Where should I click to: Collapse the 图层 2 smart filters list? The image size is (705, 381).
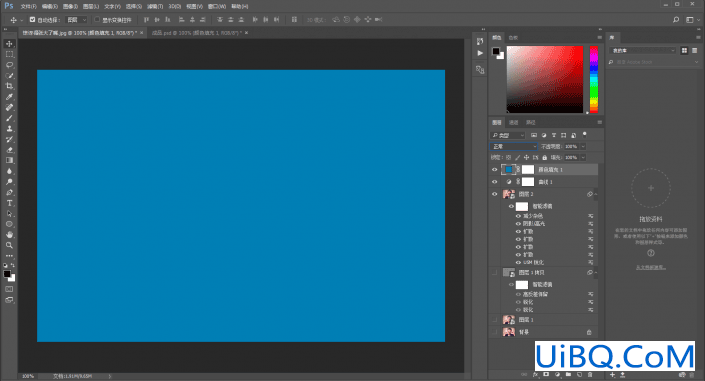(596, 194)
